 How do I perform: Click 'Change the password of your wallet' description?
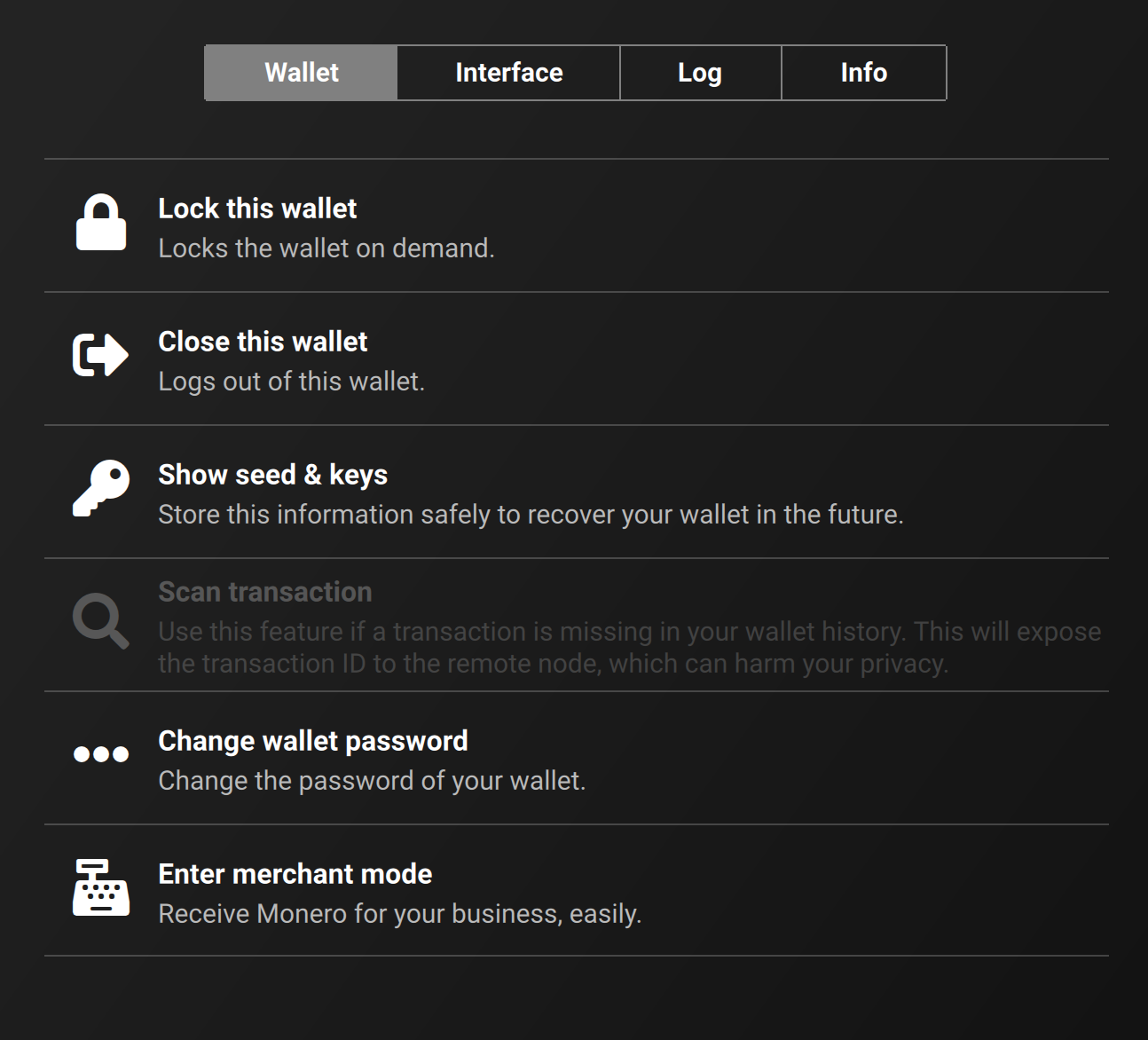point(372,781)
